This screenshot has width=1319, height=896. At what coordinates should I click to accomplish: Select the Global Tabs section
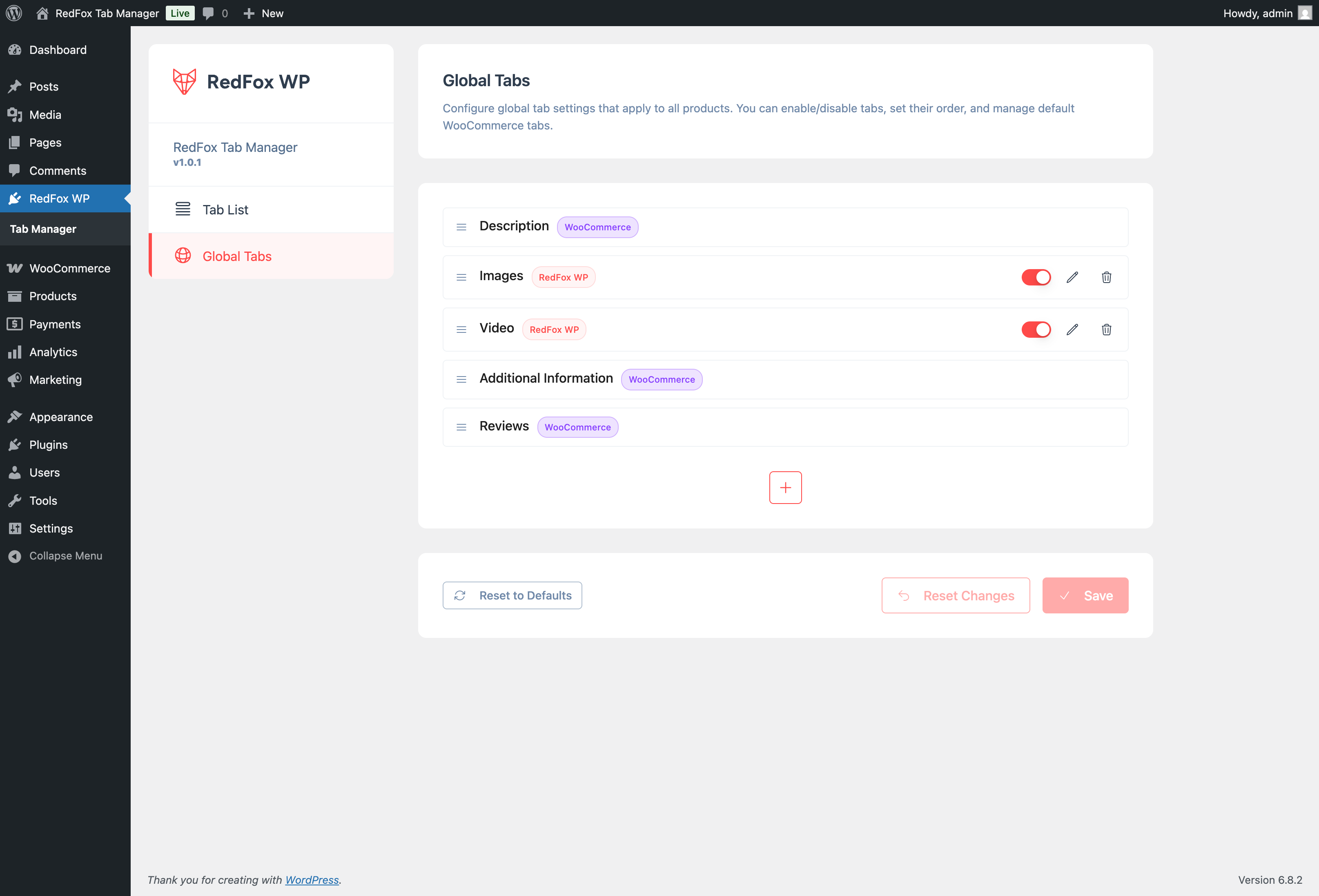(x=271, y=256)
